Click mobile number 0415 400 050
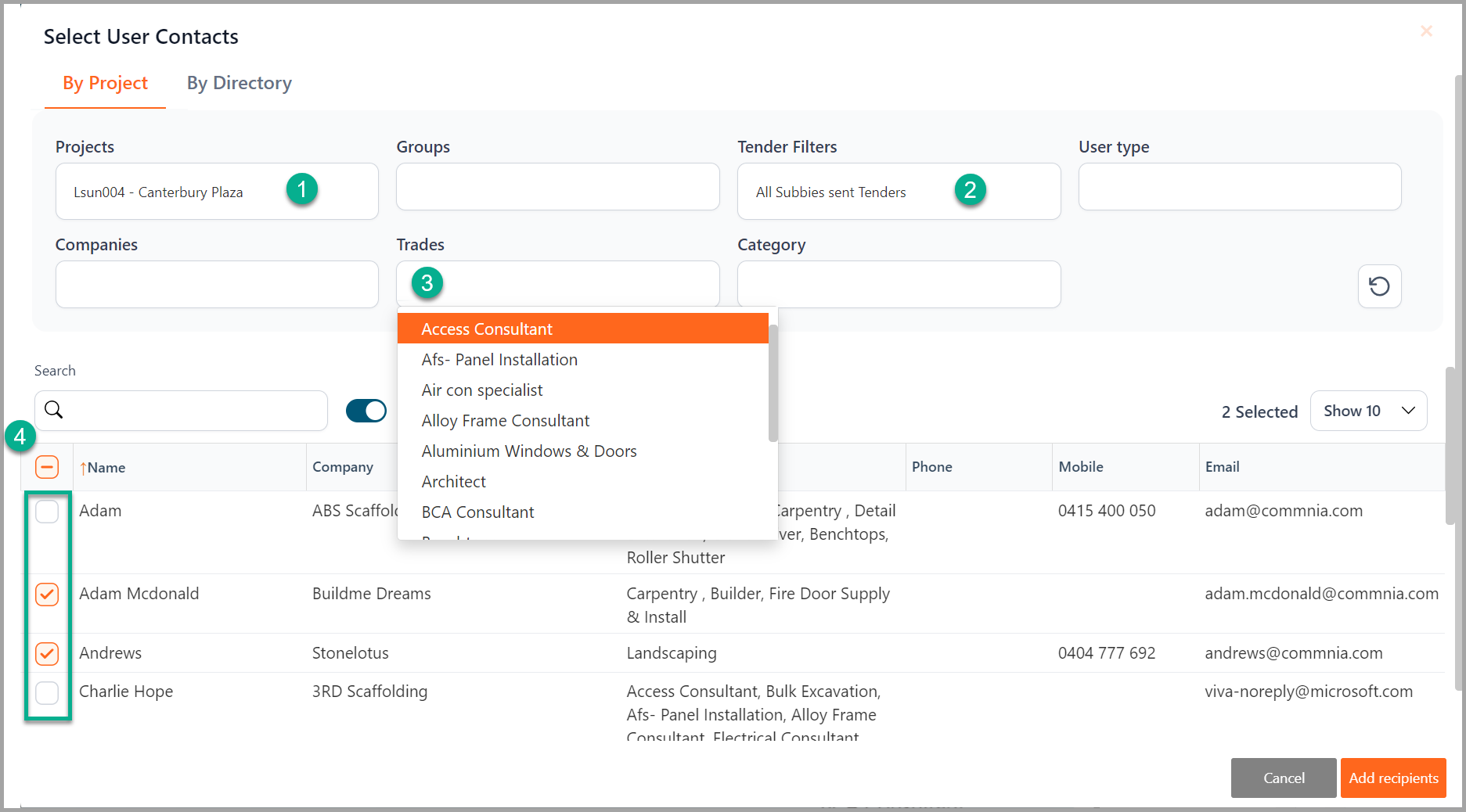Viewport: 1466px width, 812px height. (1107, 511)
